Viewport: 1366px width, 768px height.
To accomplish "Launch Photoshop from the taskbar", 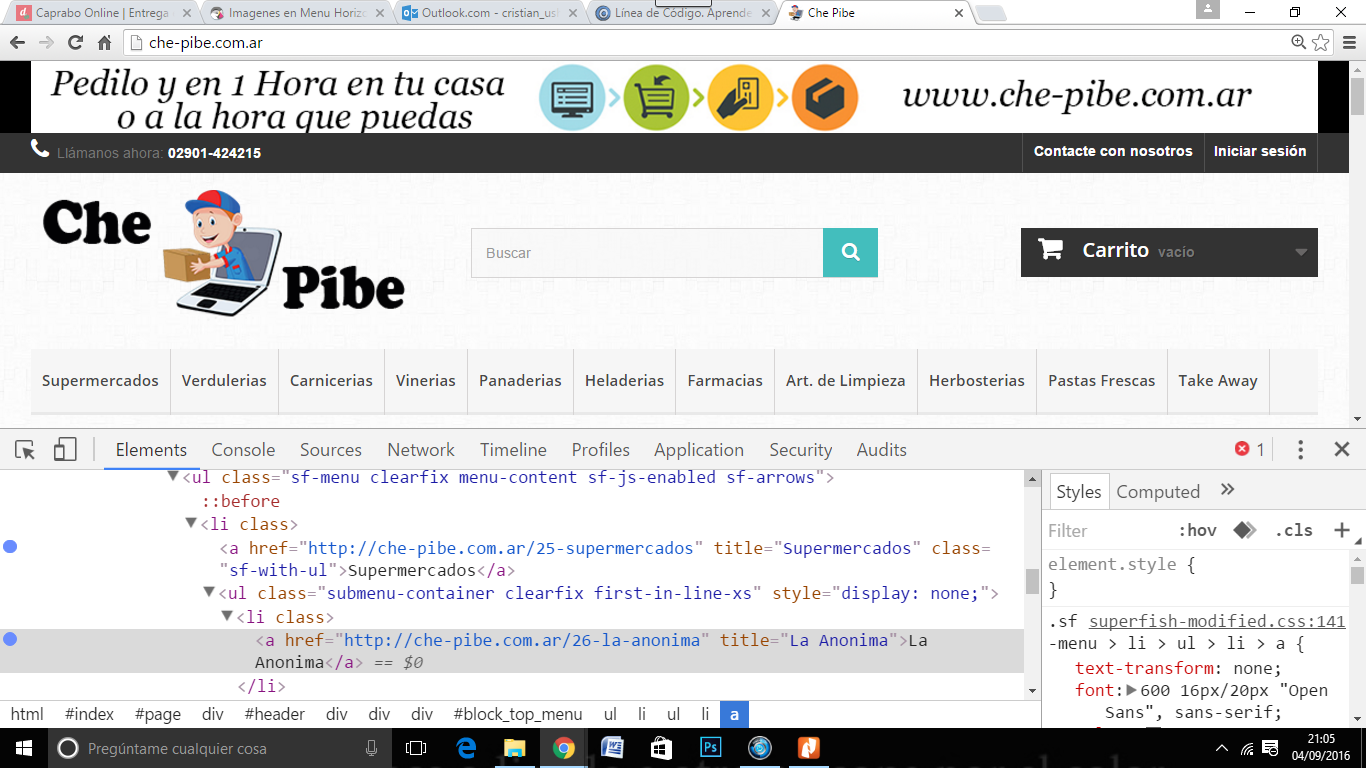I will (x=711, y=748).
